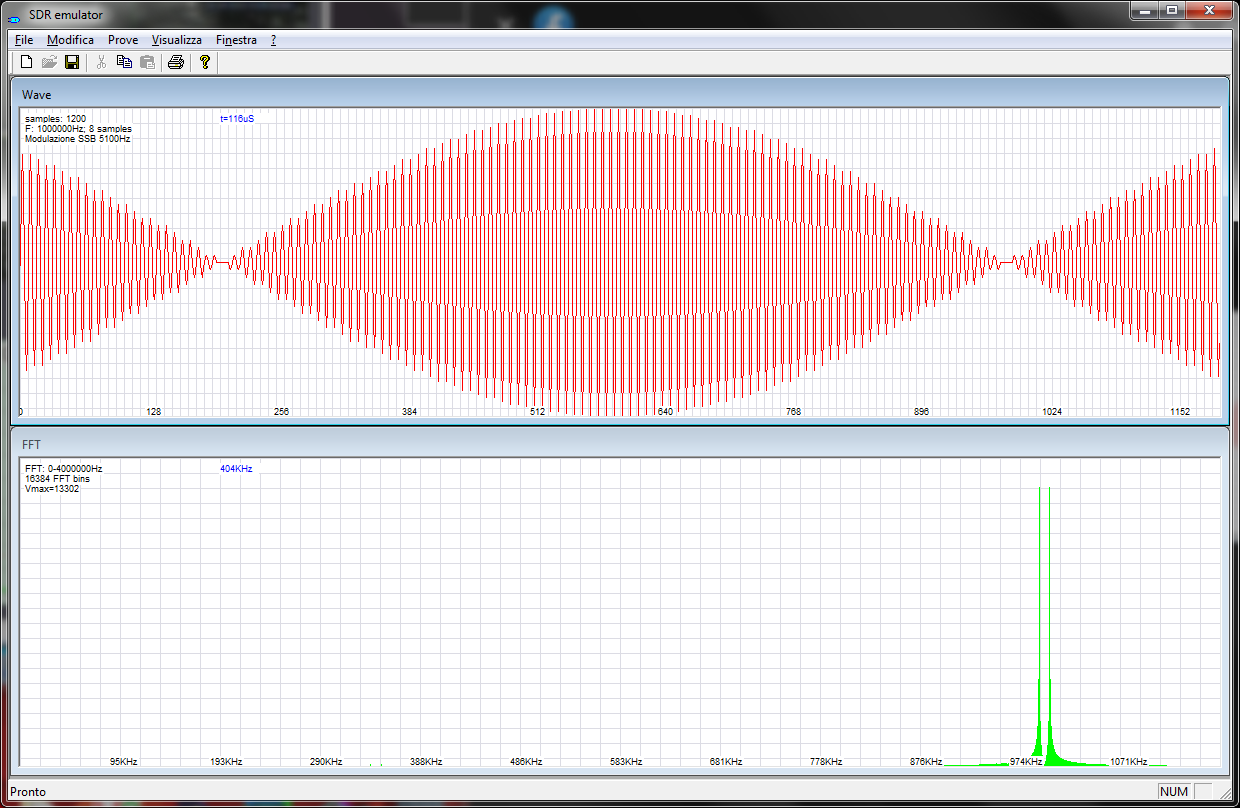Maximize the SDR emulator window
This screenshot has height=808, width=1240.
(x=1171, y=11)
